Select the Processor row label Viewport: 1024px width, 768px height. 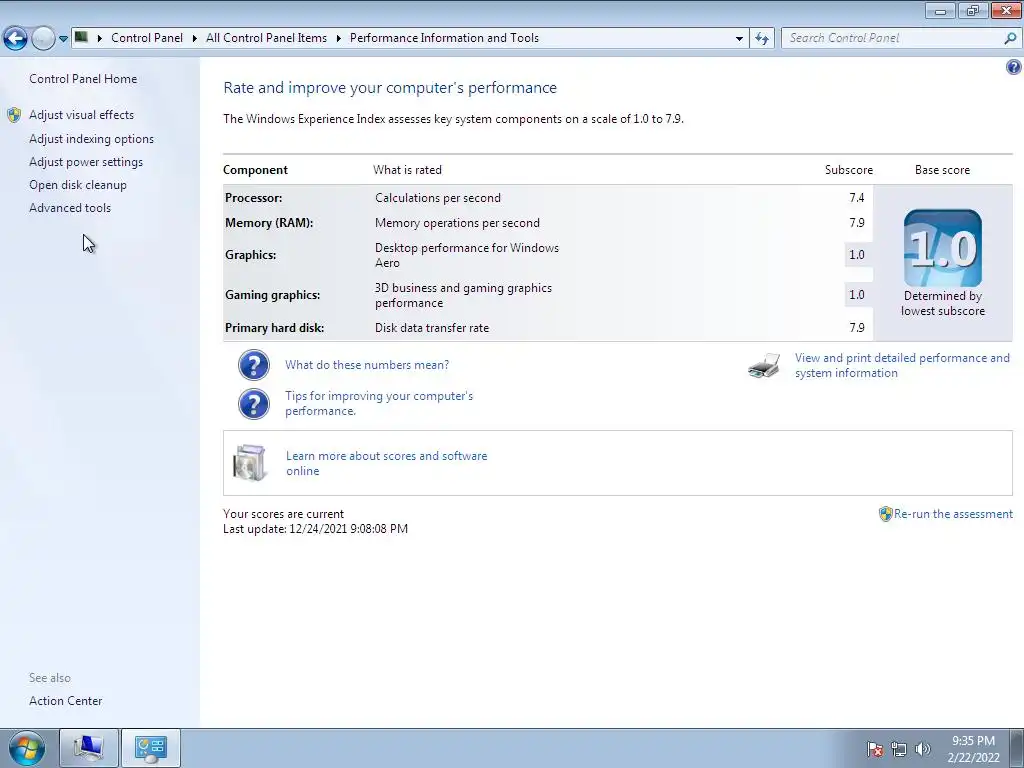[x=253, y=198]
